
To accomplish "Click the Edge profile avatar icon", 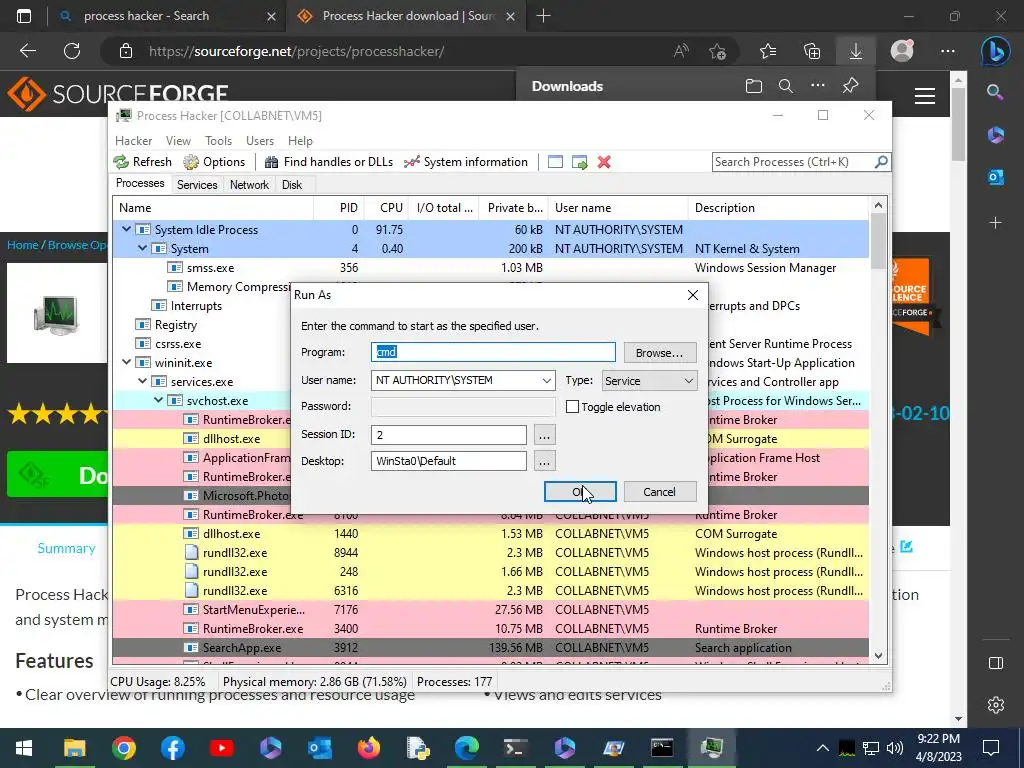I will (x=902, y=51).
